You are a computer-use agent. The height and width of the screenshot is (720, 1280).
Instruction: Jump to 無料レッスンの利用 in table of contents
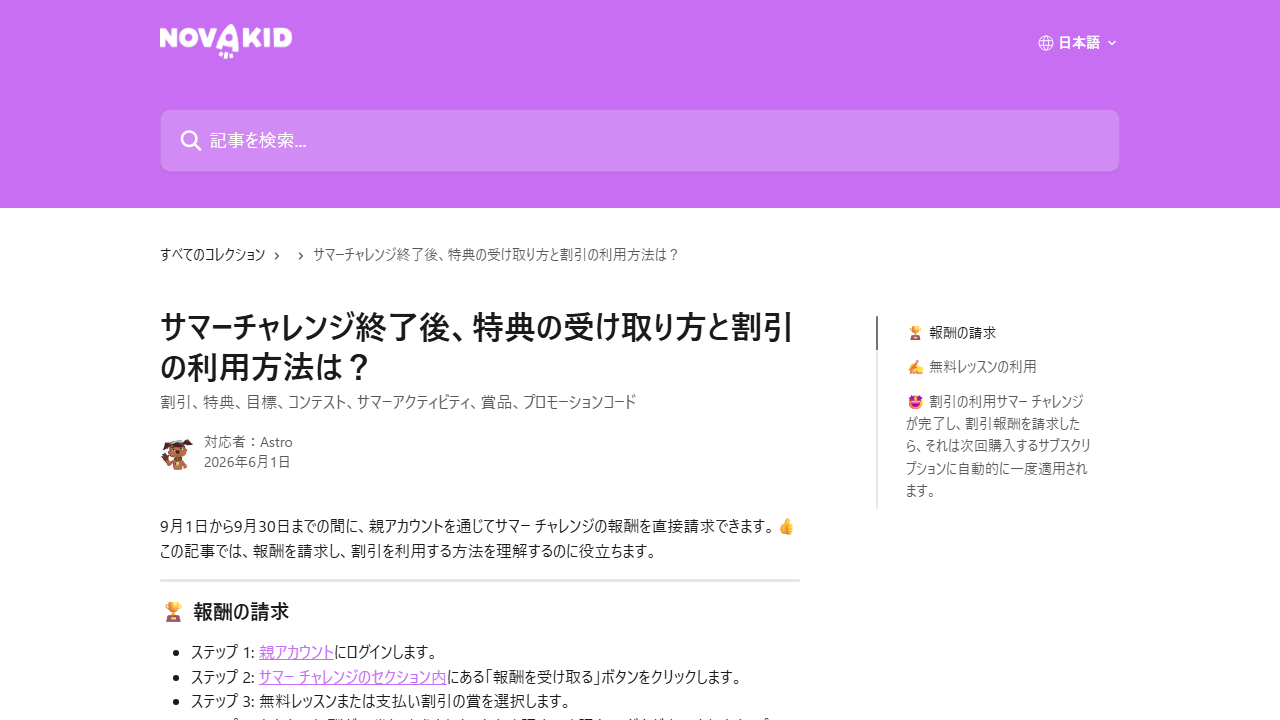pos(971,367)
